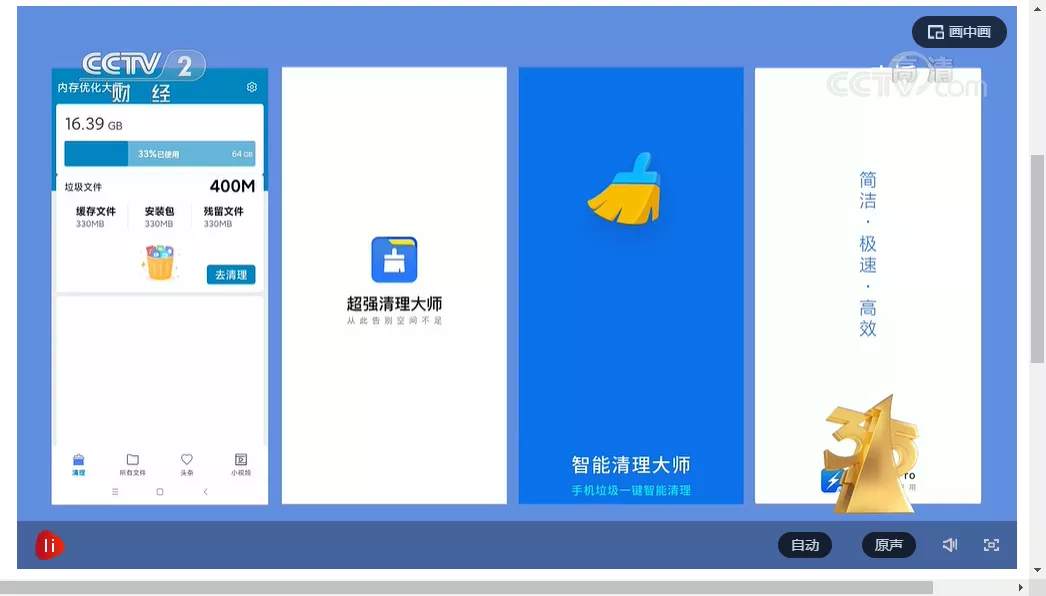Tap the phone's recent-apps menu navigation icon
The height and width of the screenshot is (596, 1046).
[115, 492]
